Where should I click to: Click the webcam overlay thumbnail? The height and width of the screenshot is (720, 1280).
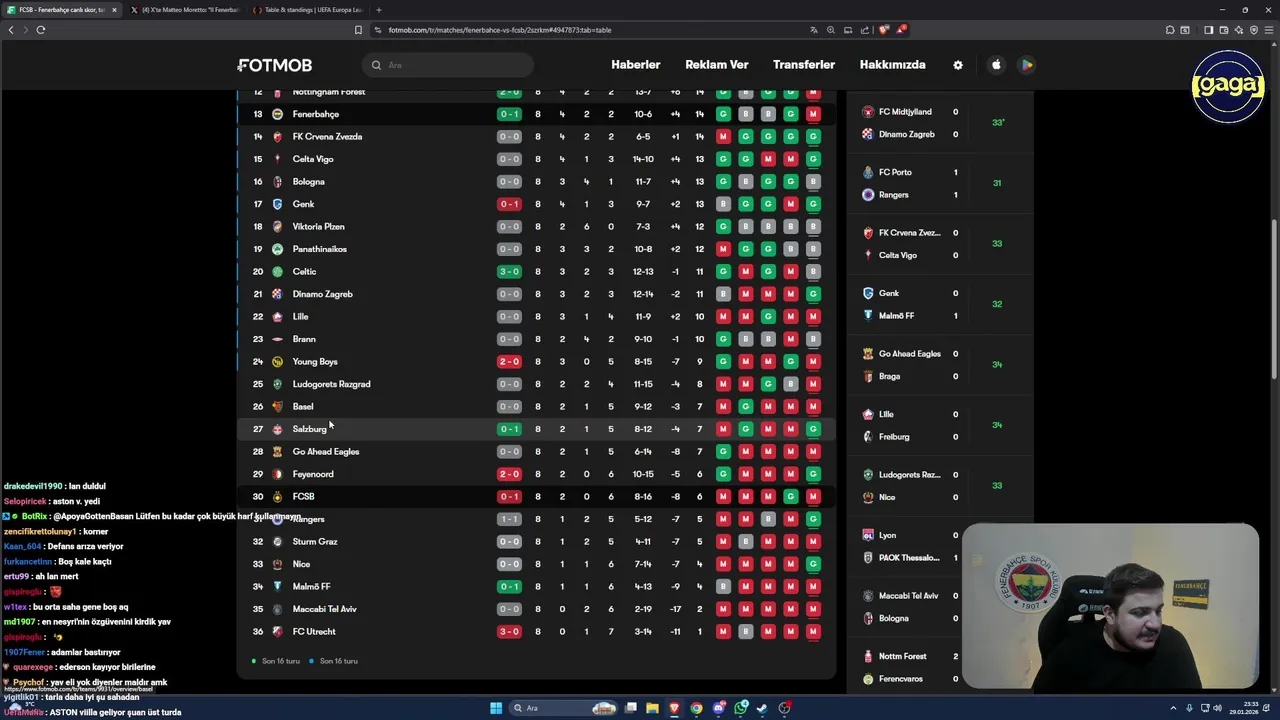pos(1111,606)
